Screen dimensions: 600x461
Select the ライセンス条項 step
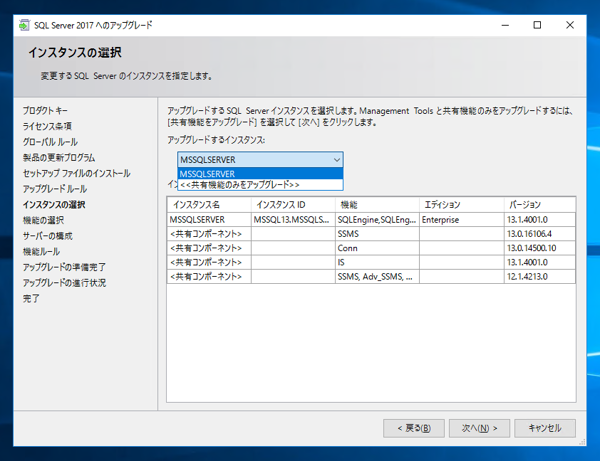[x=47, y=126]
